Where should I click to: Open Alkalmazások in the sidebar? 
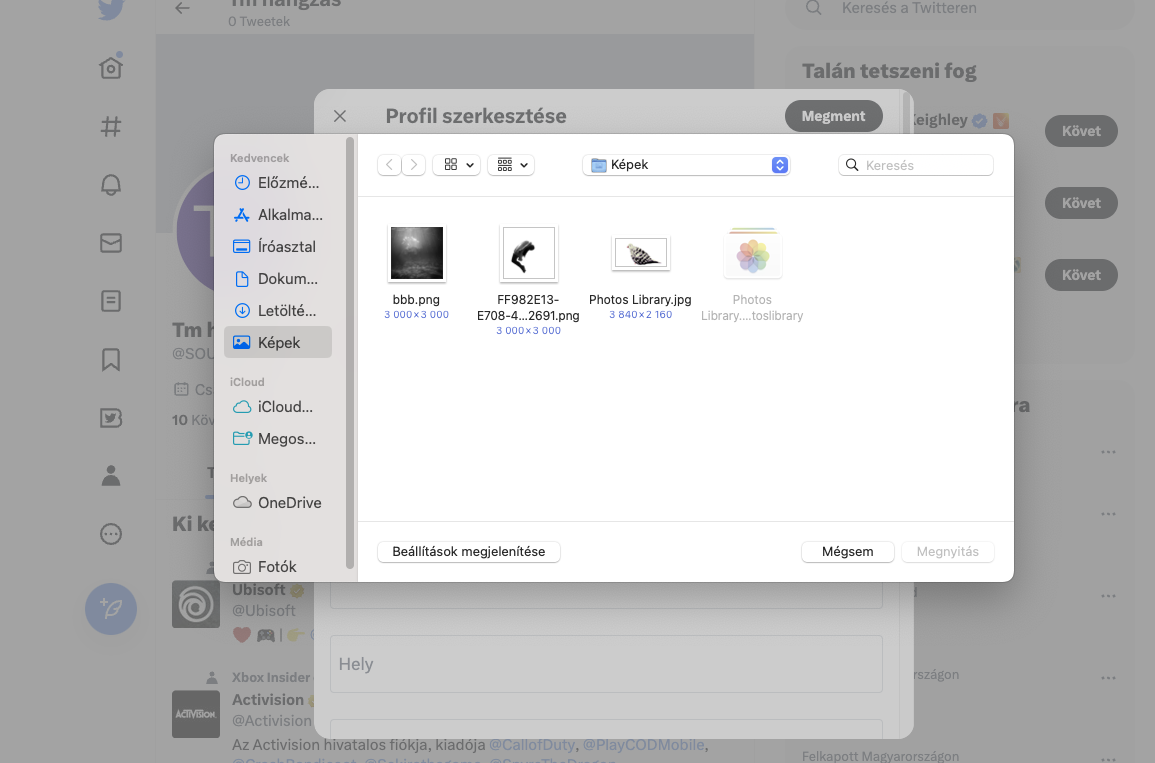coord(278,215)
